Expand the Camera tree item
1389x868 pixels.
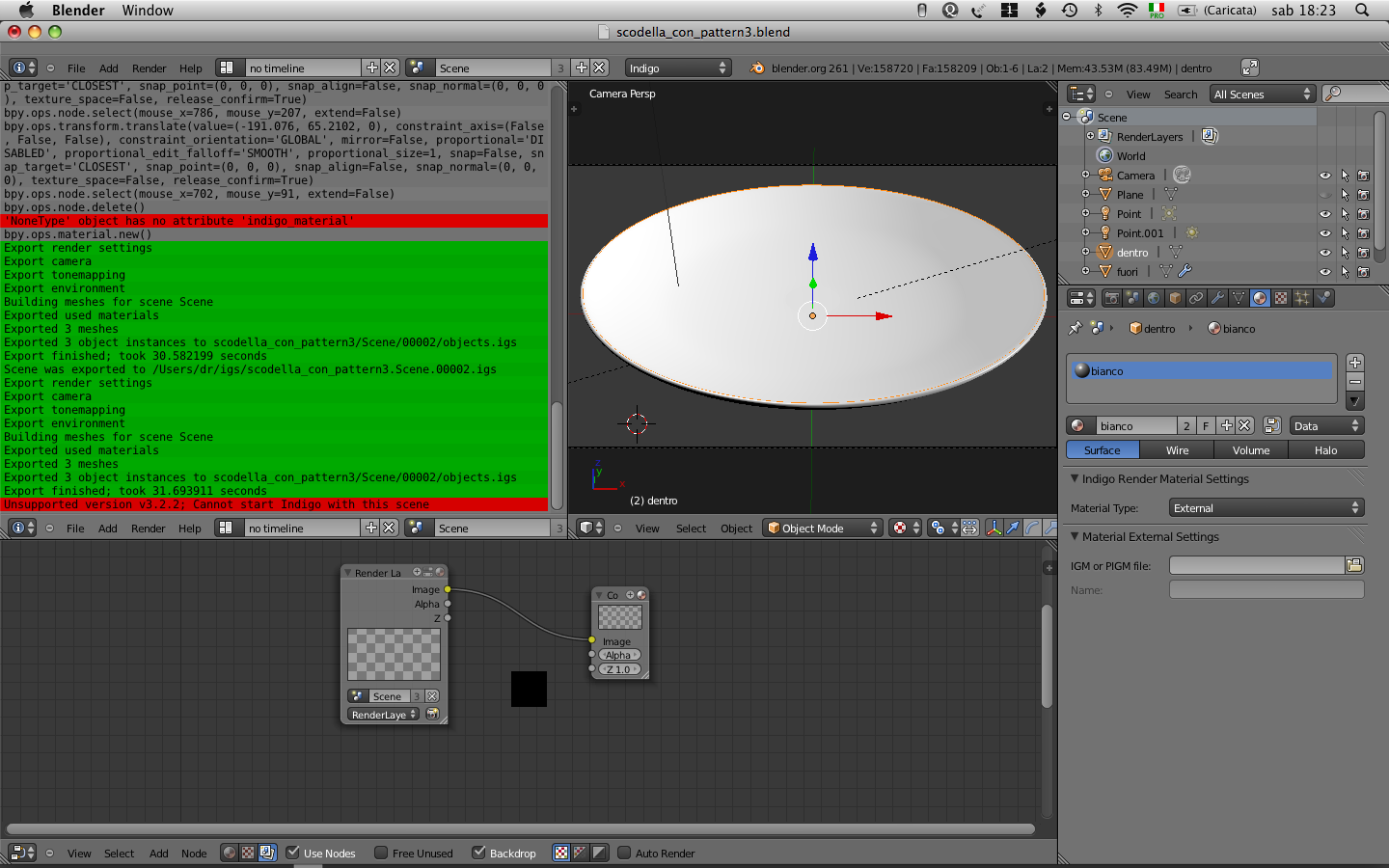click(1085, 175)
